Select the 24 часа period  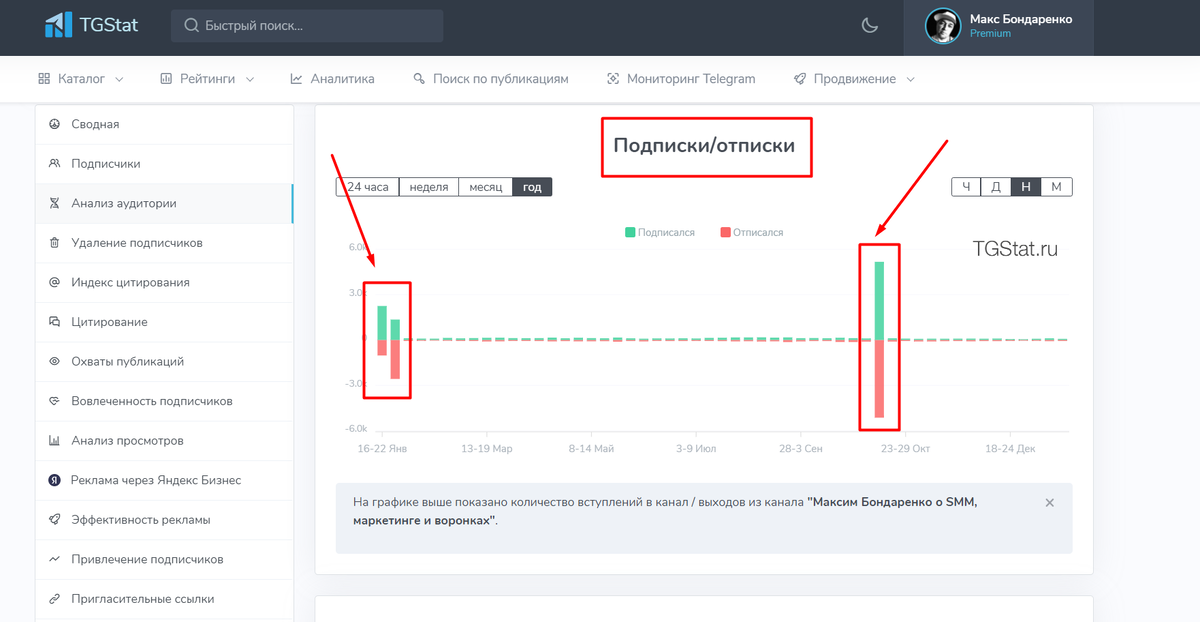[368, 187]
